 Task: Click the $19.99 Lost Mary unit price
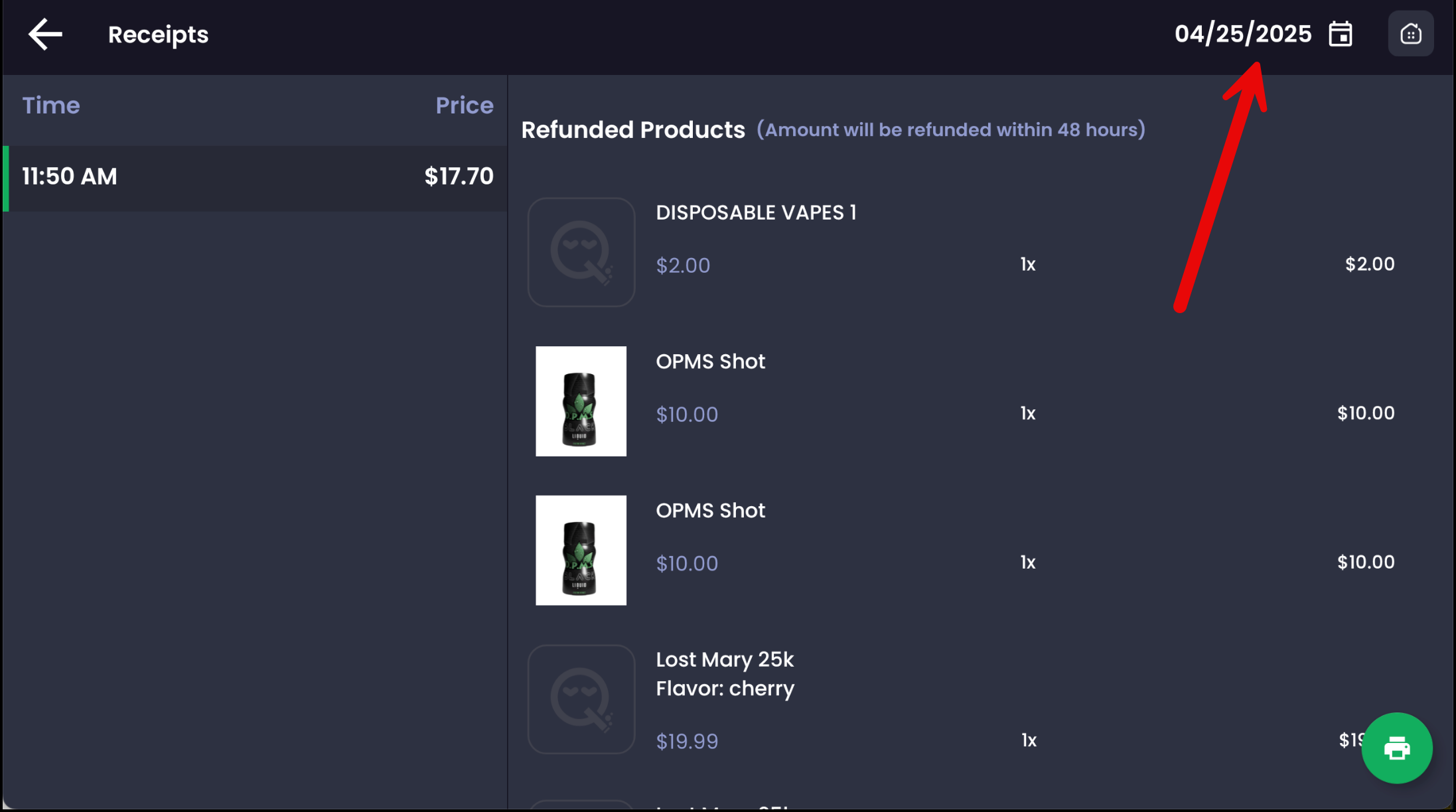(687, 742)
